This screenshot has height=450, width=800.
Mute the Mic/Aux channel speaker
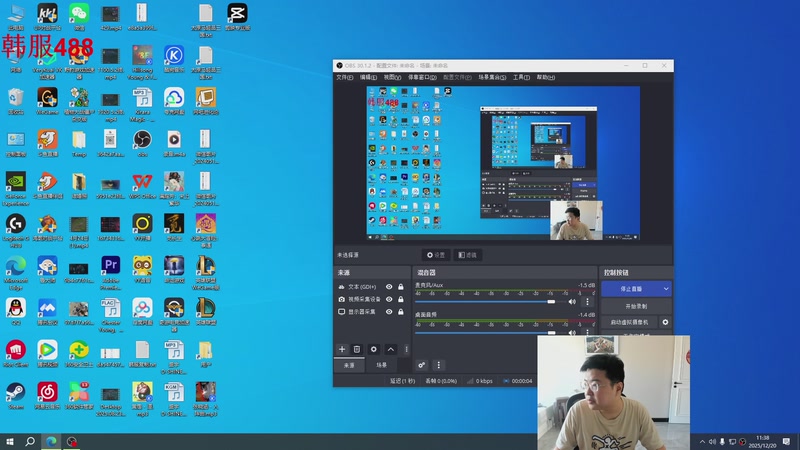click(x=572, y=302)
